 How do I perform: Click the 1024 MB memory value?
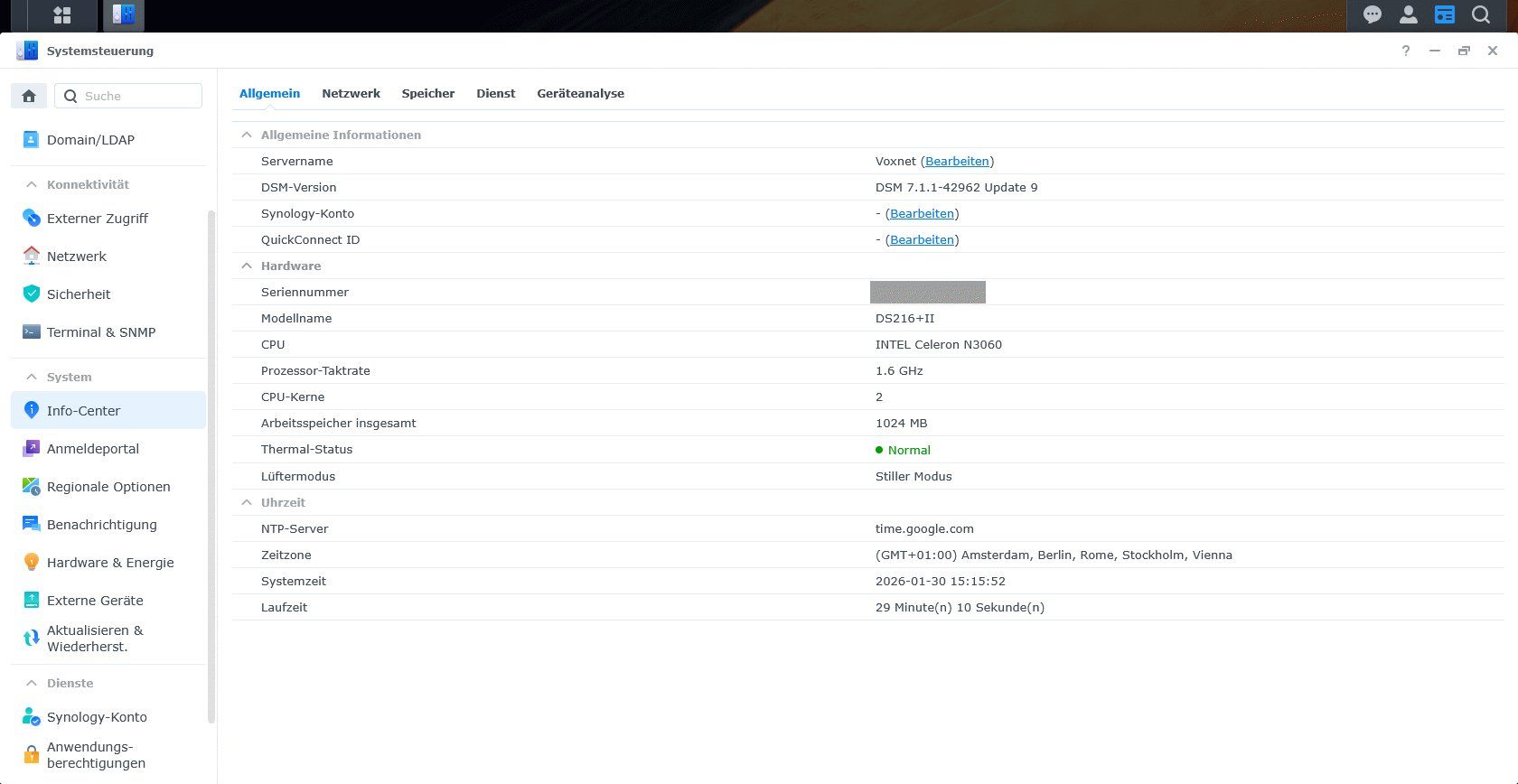(901, 423)
